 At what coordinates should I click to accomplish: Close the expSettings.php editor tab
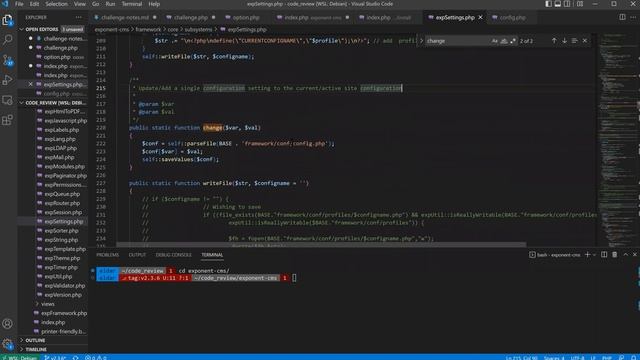point(480,18)
